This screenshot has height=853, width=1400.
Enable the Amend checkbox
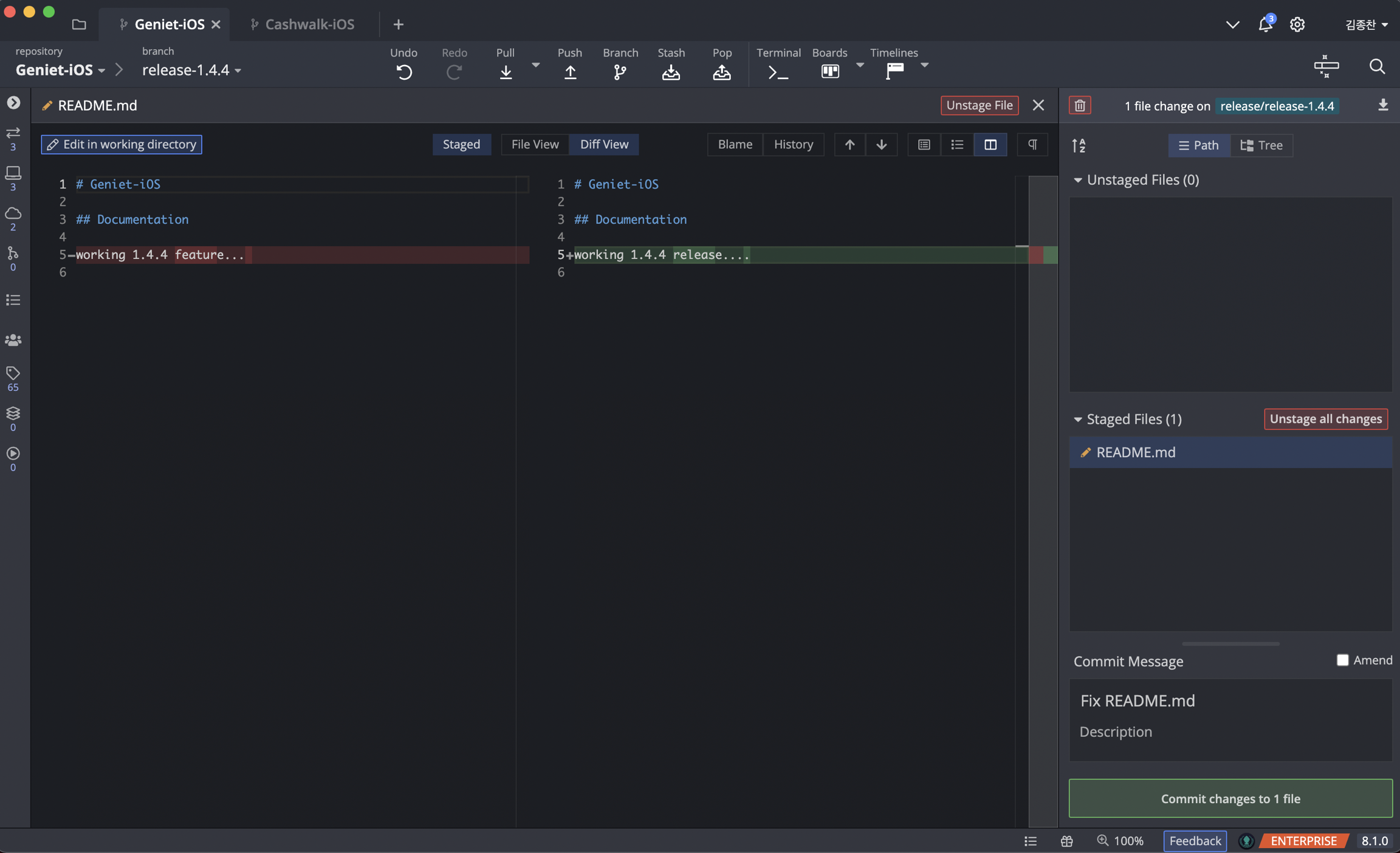coord(1342,660)
